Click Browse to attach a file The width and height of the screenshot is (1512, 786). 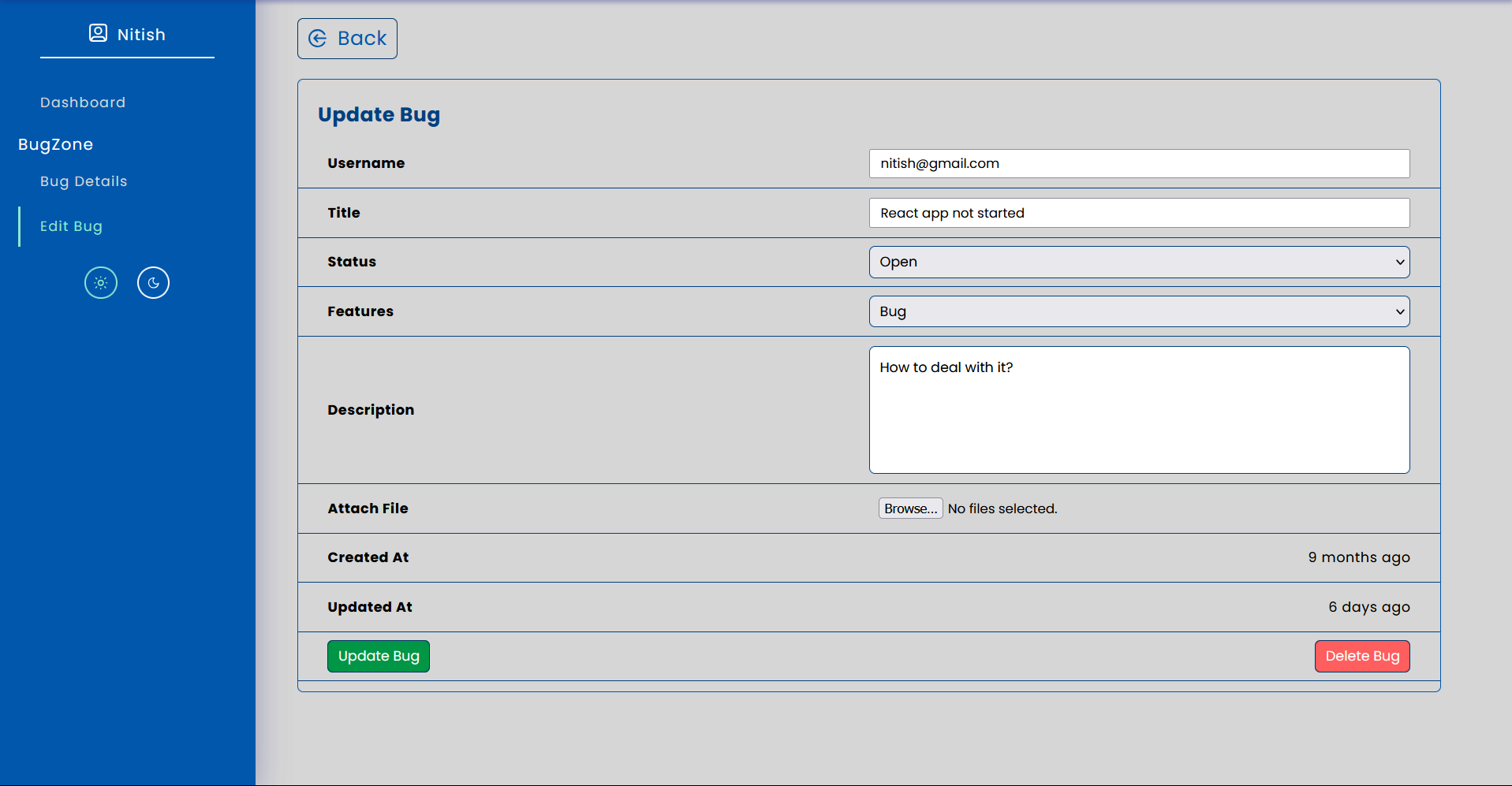click(910, 508)
